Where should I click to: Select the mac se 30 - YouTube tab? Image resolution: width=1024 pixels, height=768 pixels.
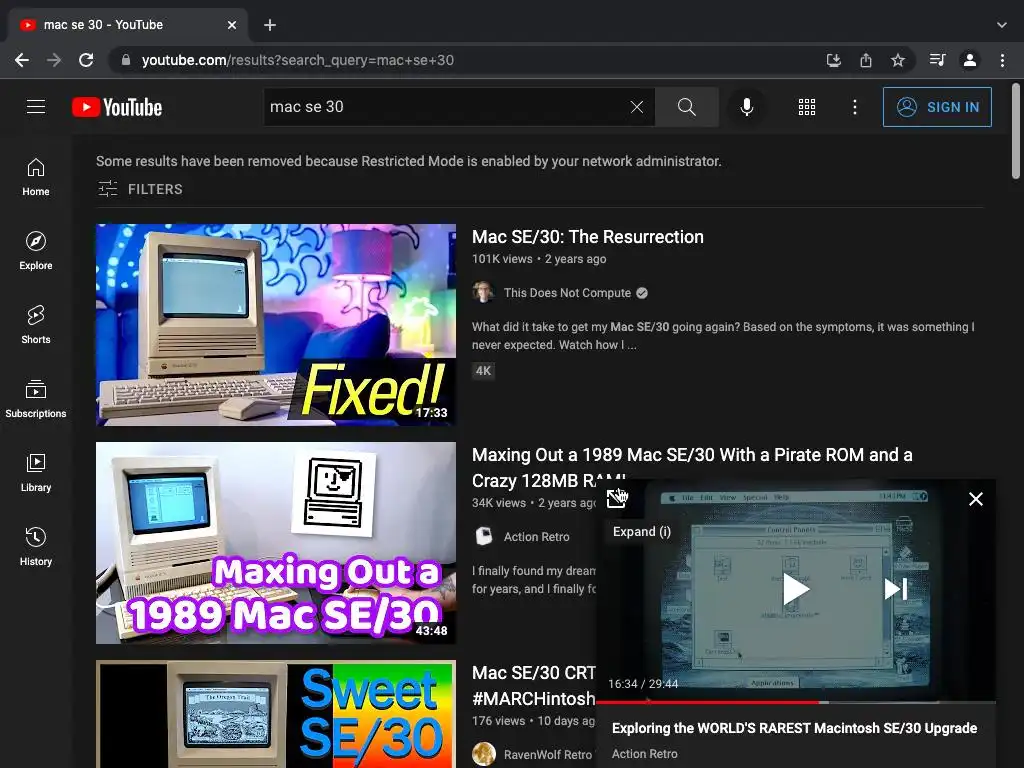pos(127,25)
